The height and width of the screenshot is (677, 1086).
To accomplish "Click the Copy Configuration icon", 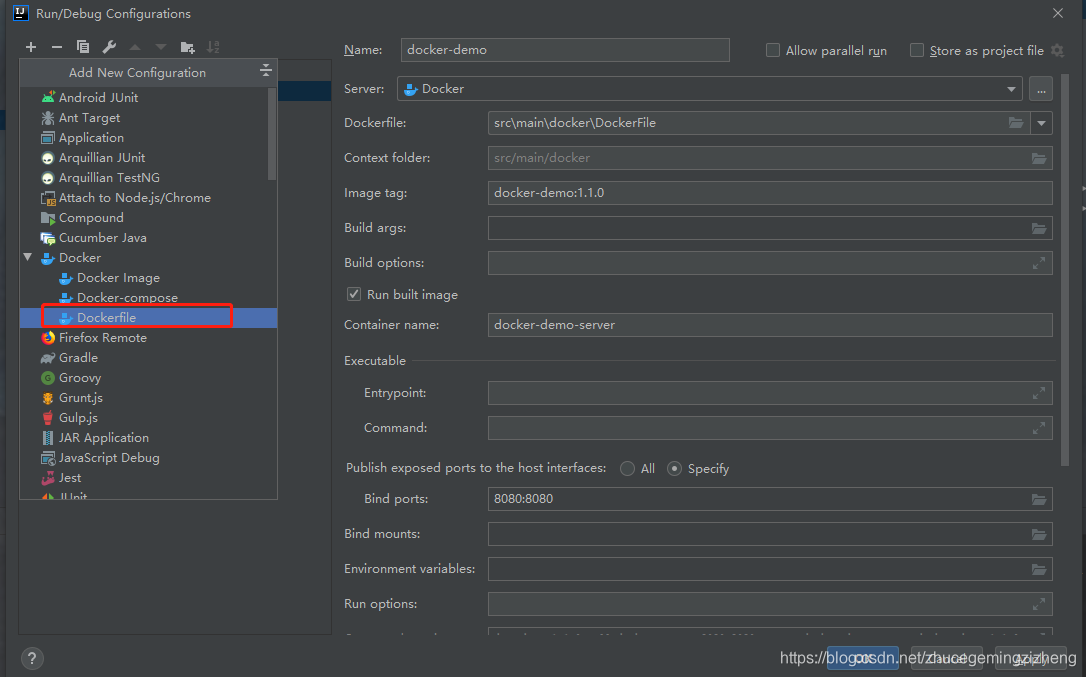I will 83,47.
